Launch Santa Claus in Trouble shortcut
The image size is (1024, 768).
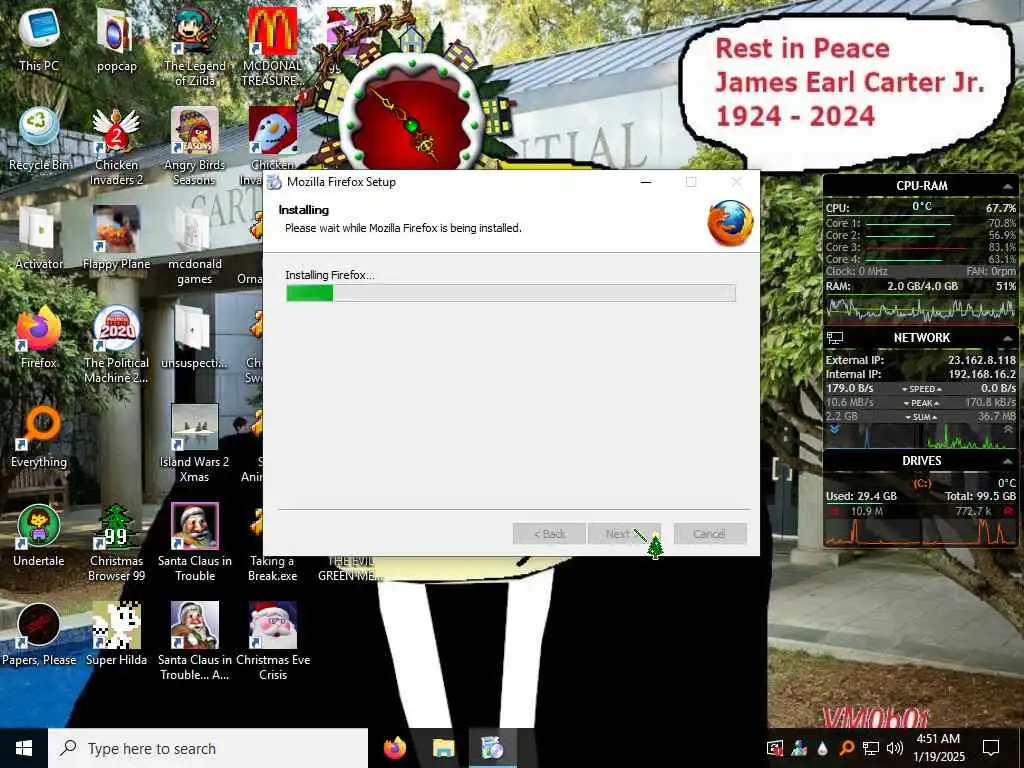[195, 542]
